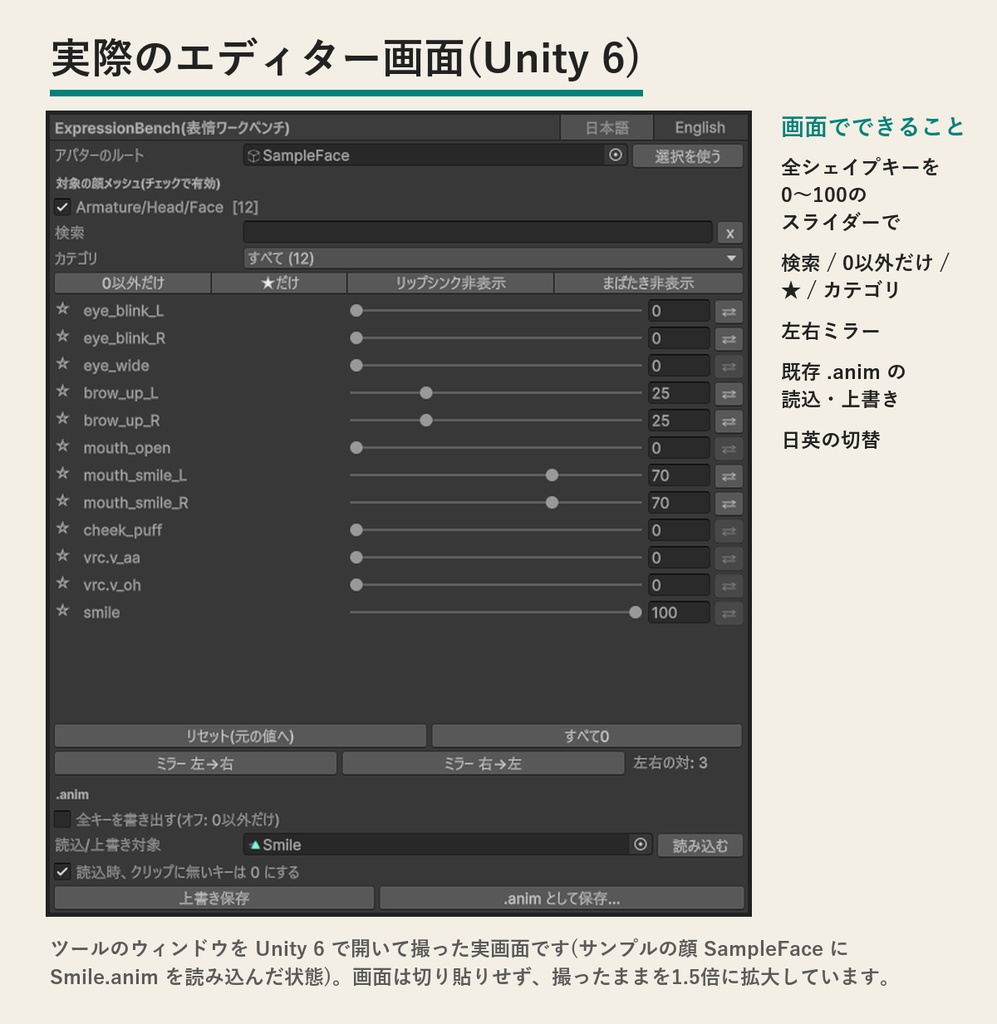Click ミラー 右→左 button

[483, 763]
